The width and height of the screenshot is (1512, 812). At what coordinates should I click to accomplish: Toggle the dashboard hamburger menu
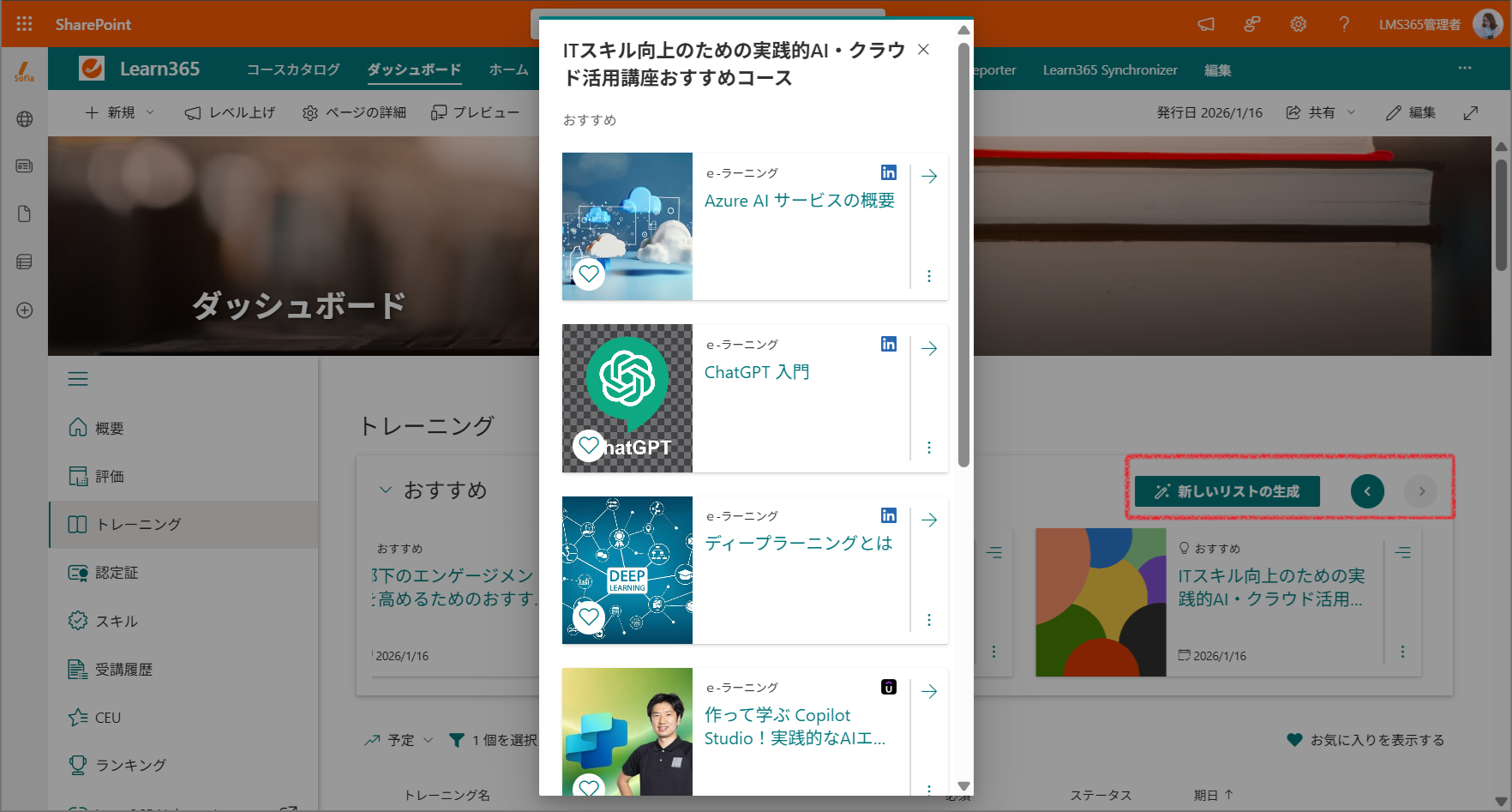coord(78,379)
